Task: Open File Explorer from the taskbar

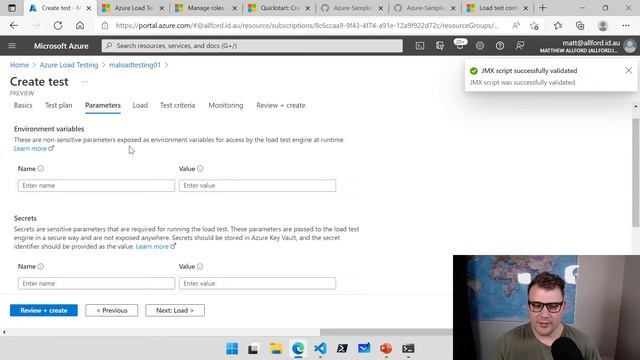Action: (x=276, y=349)
